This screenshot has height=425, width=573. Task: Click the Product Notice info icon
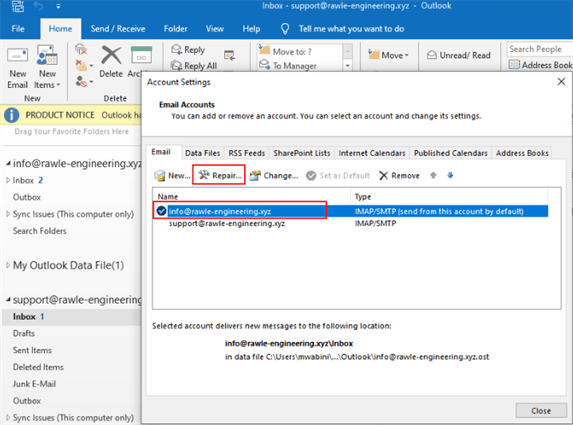(x=11, y=115)
